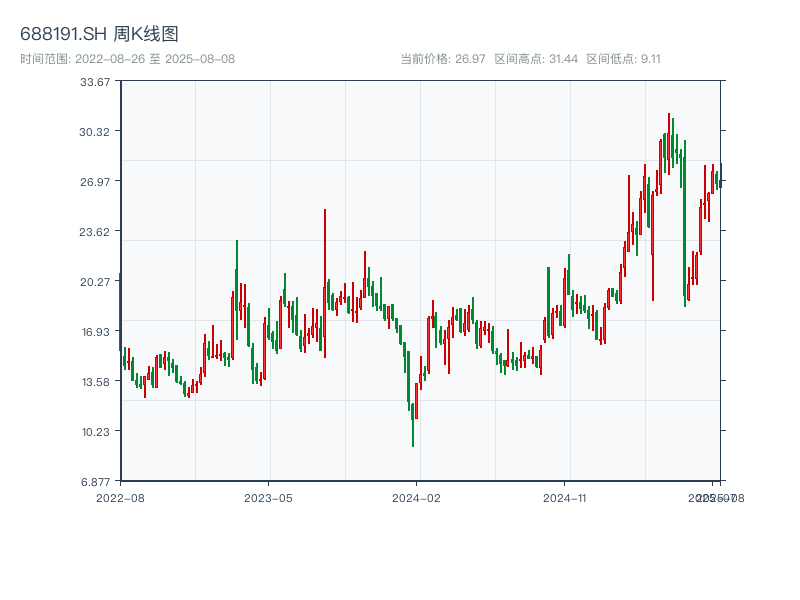Click the 2023-05 x-axis date label

pyautogui.click(x=268, y=497)
